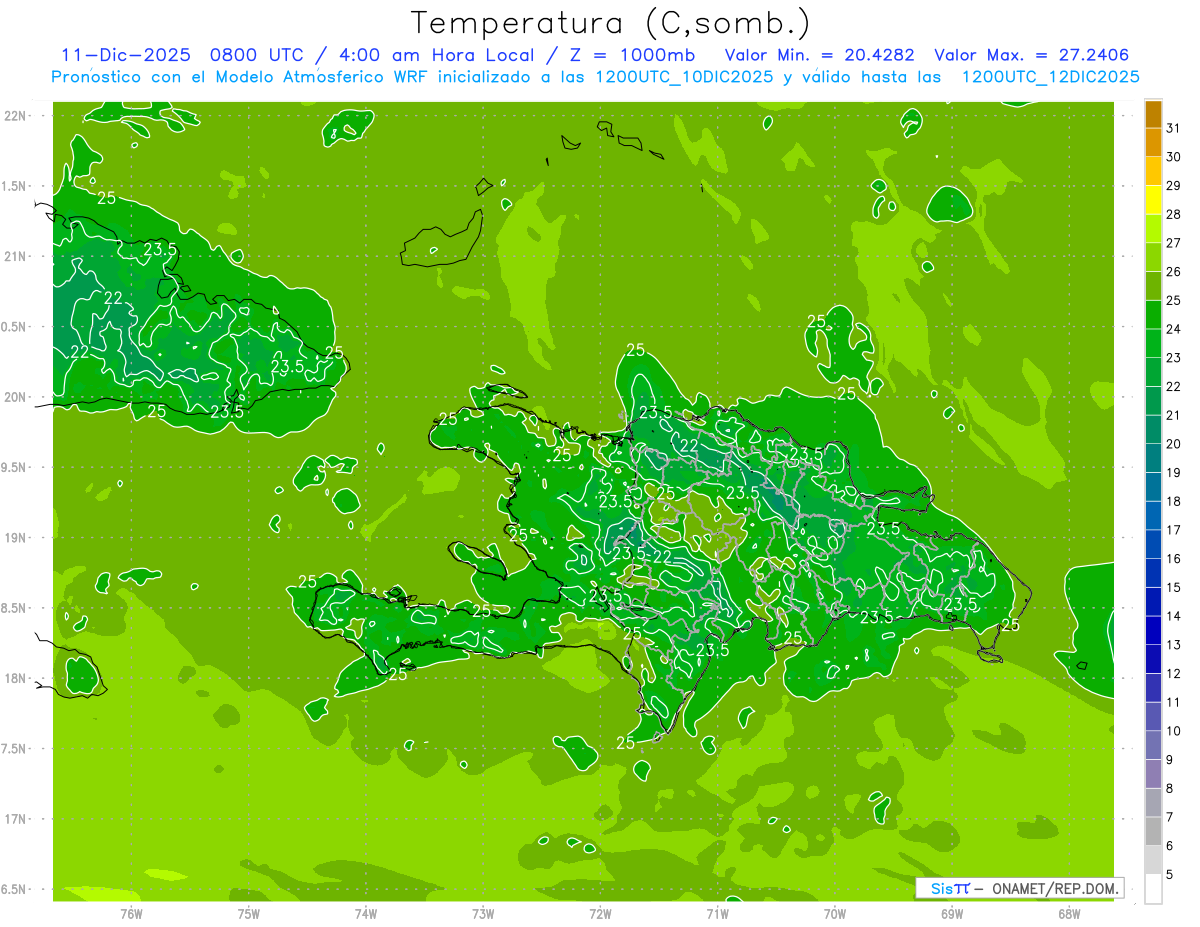Click the legend color band between 19 and 20
Viewport: 1200px width, 927px height.
tap(1153, 458)
